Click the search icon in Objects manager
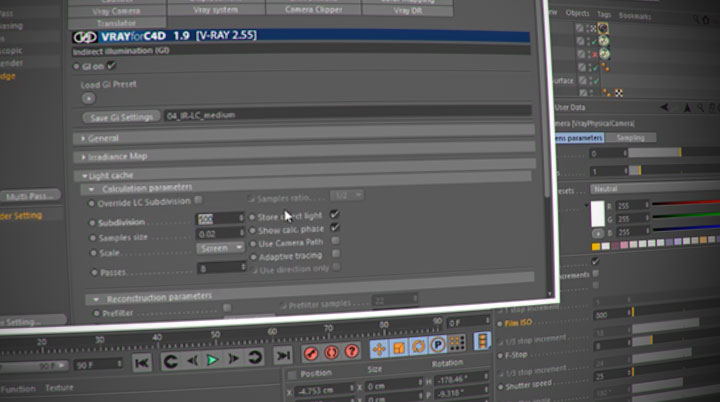Viewport: 720px width, 402px height. point(696,19)
